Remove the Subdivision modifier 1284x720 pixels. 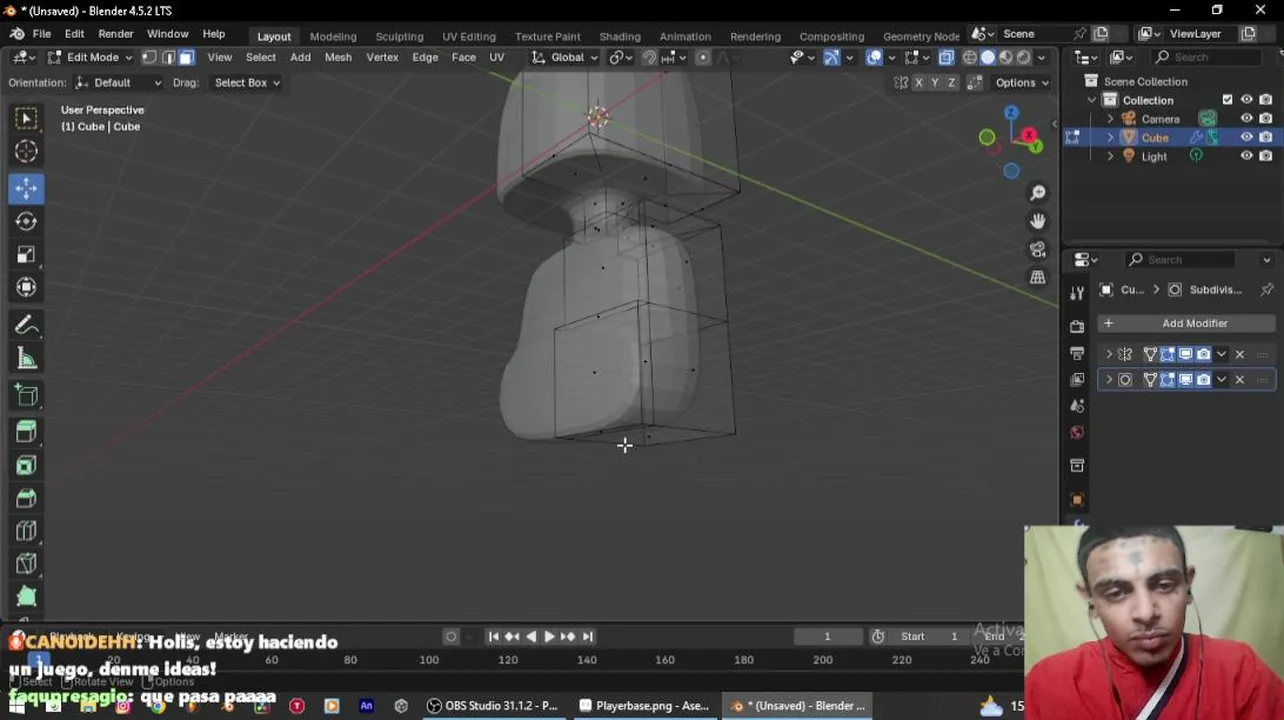click(x=1240, y=380)
